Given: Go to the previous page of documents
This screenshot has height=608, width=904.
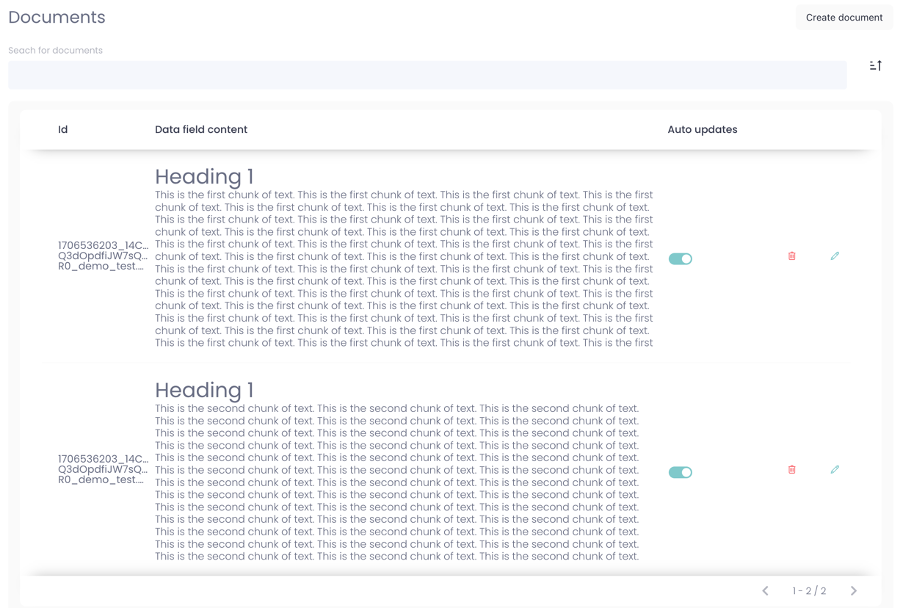Looking at the screenshot, I should click(765, 591).
